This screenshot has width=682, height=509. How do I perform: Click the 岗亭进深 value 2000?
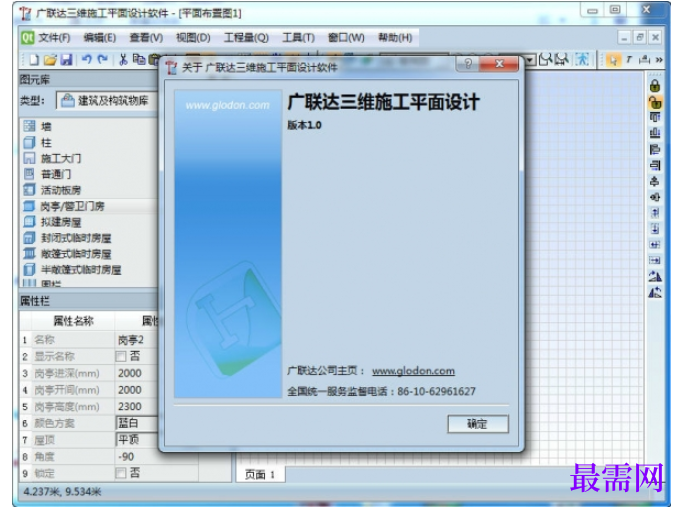(130, 373)
